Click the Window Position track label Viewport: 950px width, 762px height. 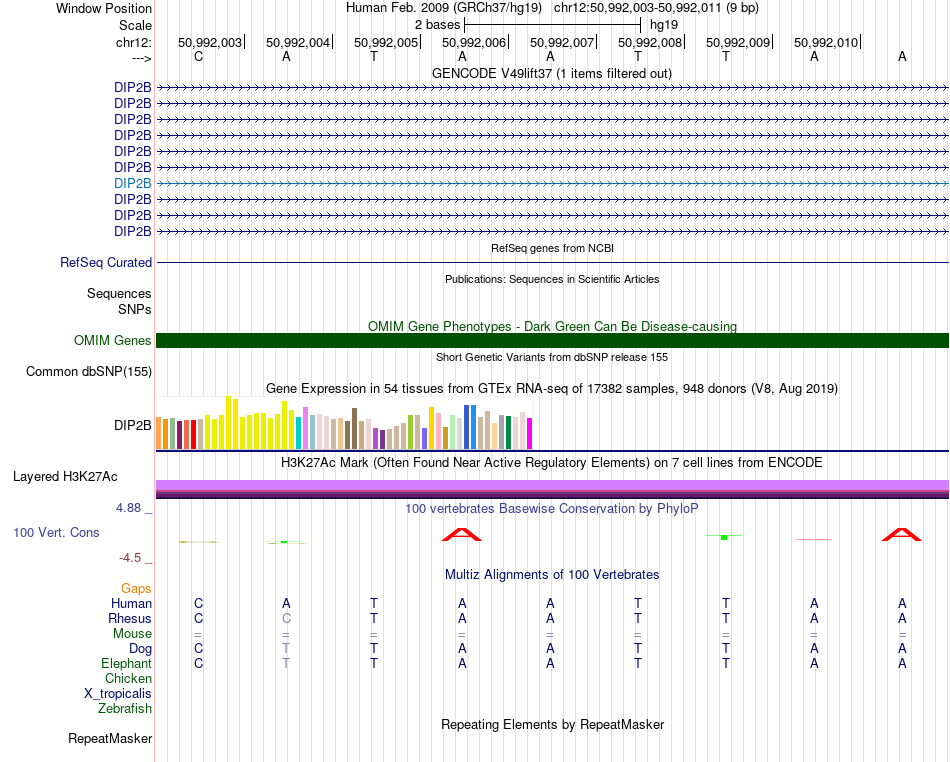[x=104, y=8]
